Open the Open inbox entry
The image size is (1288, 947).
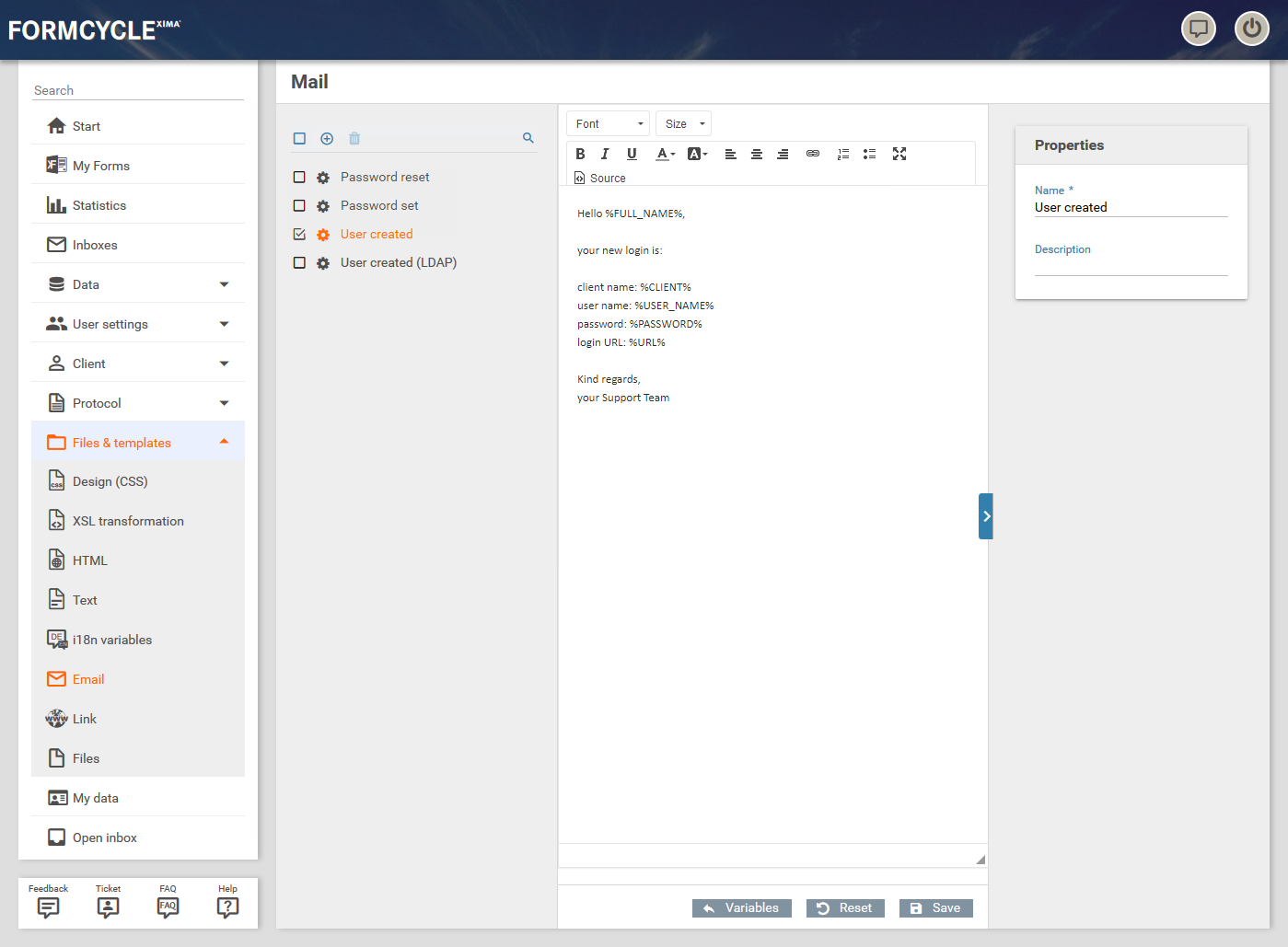[x=138, y=837]
